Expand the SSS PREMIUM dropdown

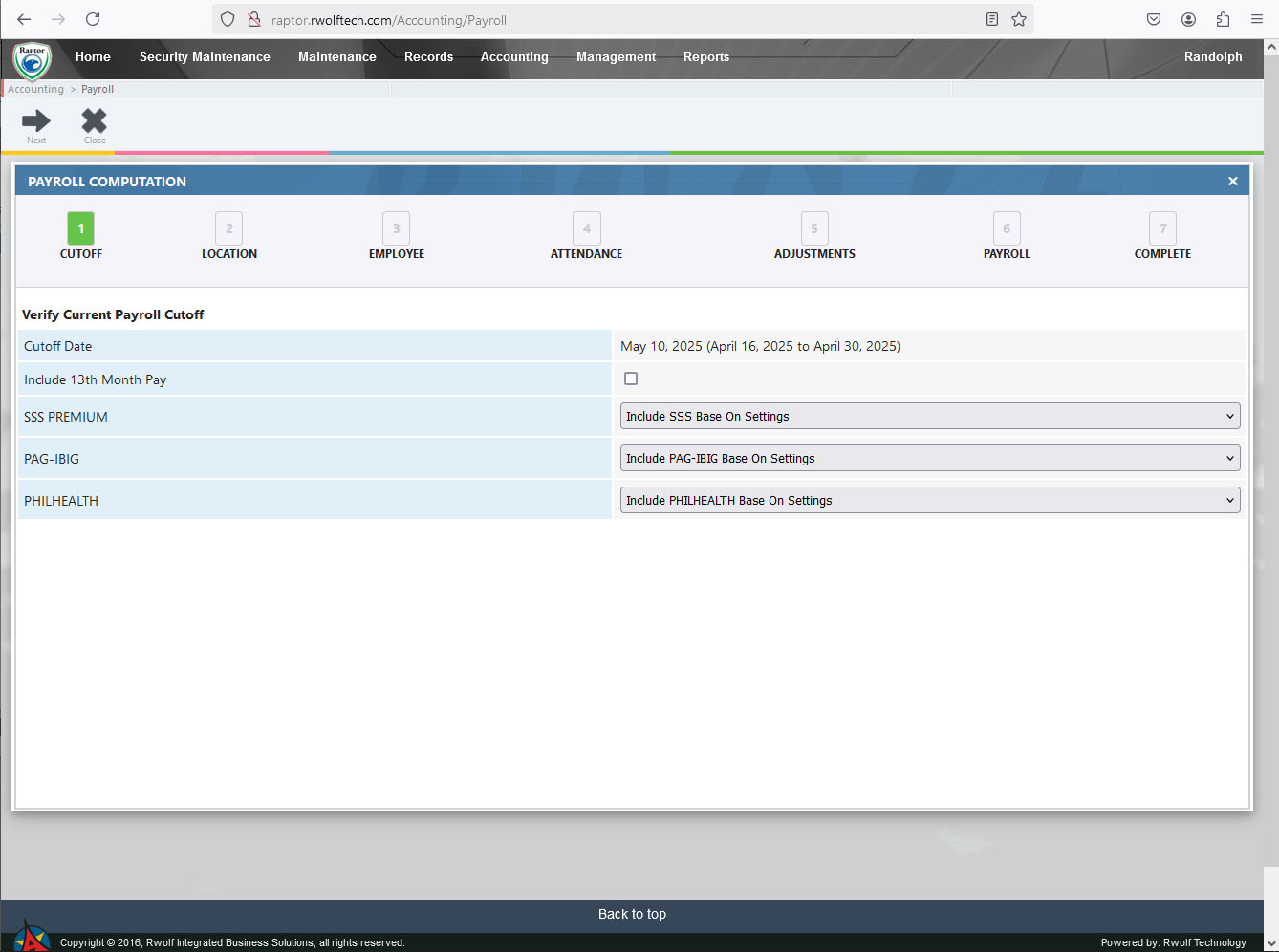(929, 416)
